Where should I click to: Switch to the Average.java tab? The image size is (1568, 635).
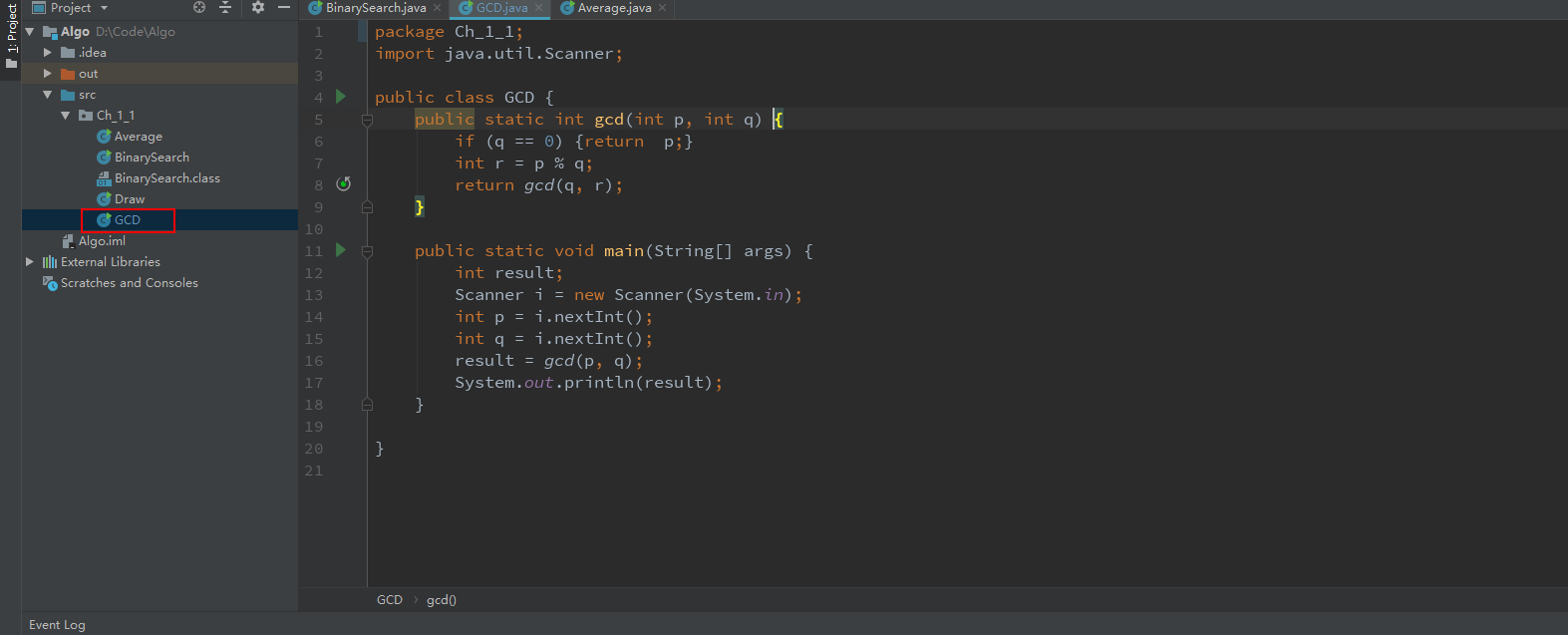click(x=613, y=8)
